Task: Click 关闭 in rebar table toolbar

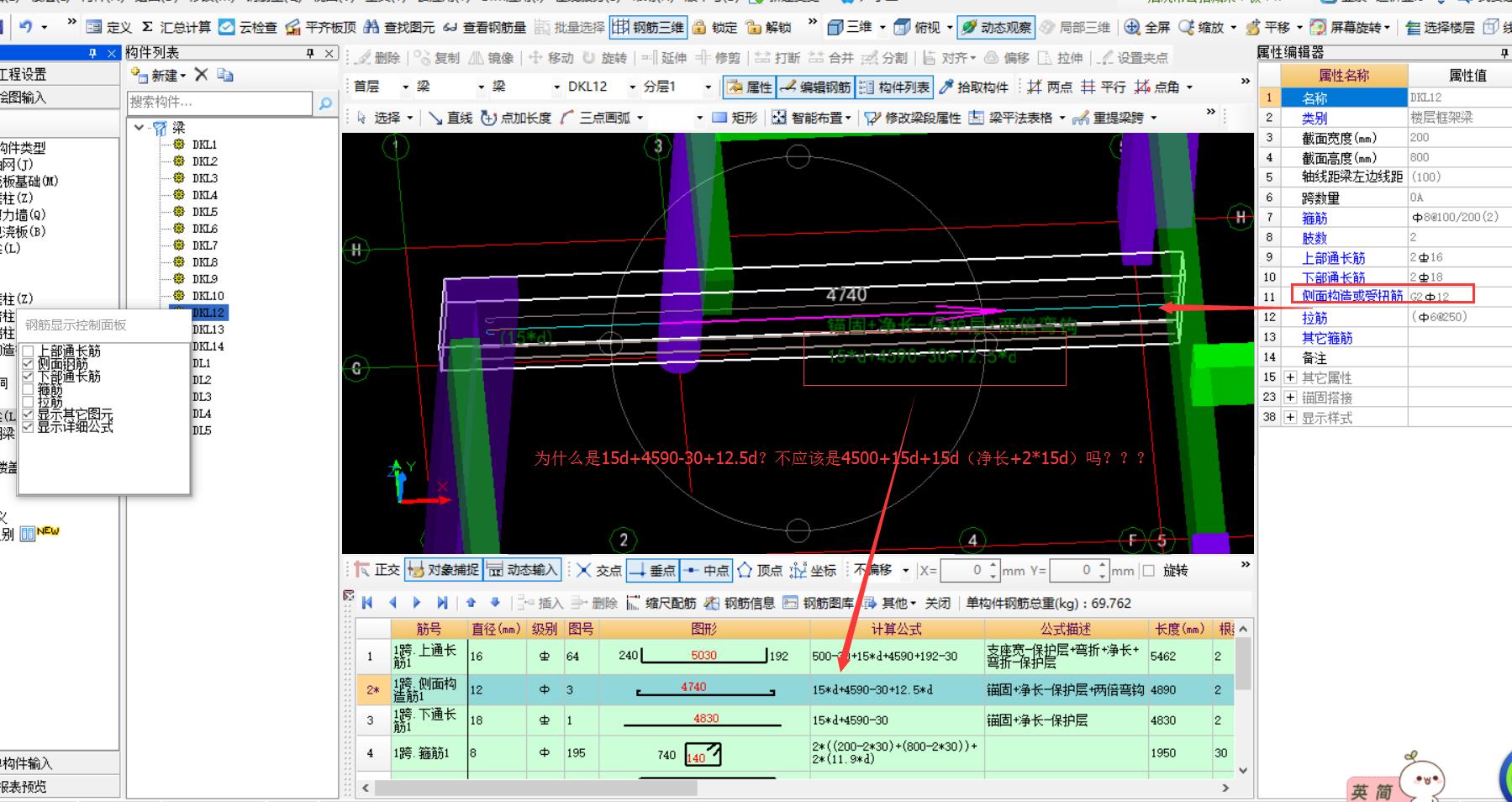Action: pos(937,603)
